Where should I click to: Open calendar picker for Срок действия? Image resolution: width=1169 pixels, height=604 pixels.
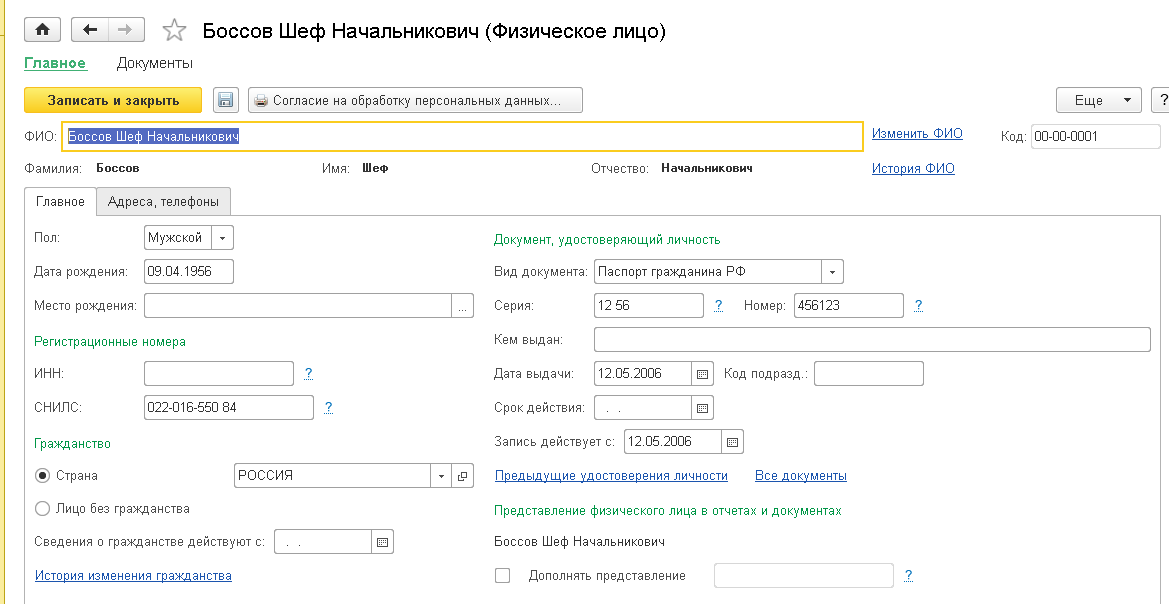(703, 408)
